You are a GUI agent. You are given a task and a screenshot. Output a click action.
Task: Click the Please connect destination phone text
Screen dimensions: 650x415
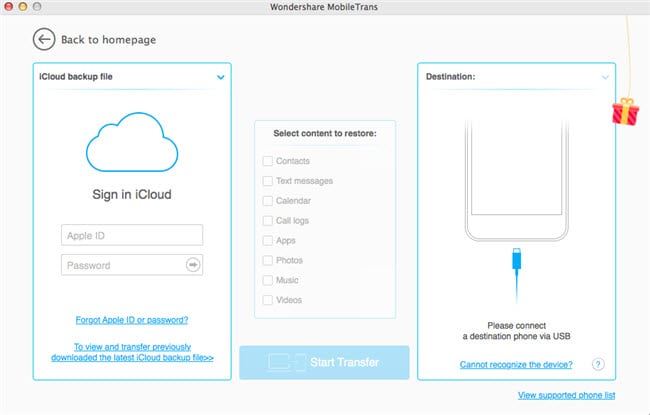click(517, 331)
